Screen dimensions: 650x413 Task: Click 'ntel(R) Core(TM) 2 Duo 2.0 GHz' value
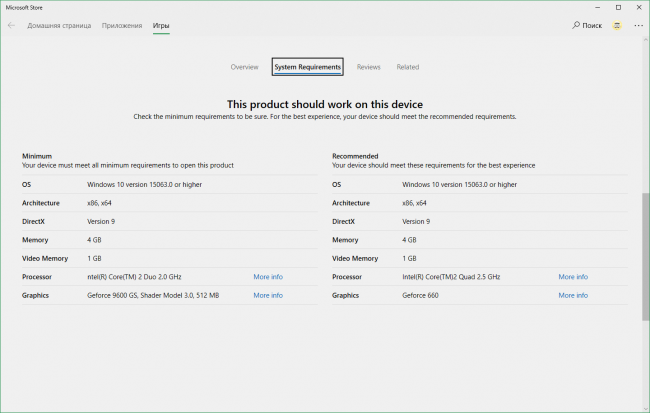[x=134, y=277]
